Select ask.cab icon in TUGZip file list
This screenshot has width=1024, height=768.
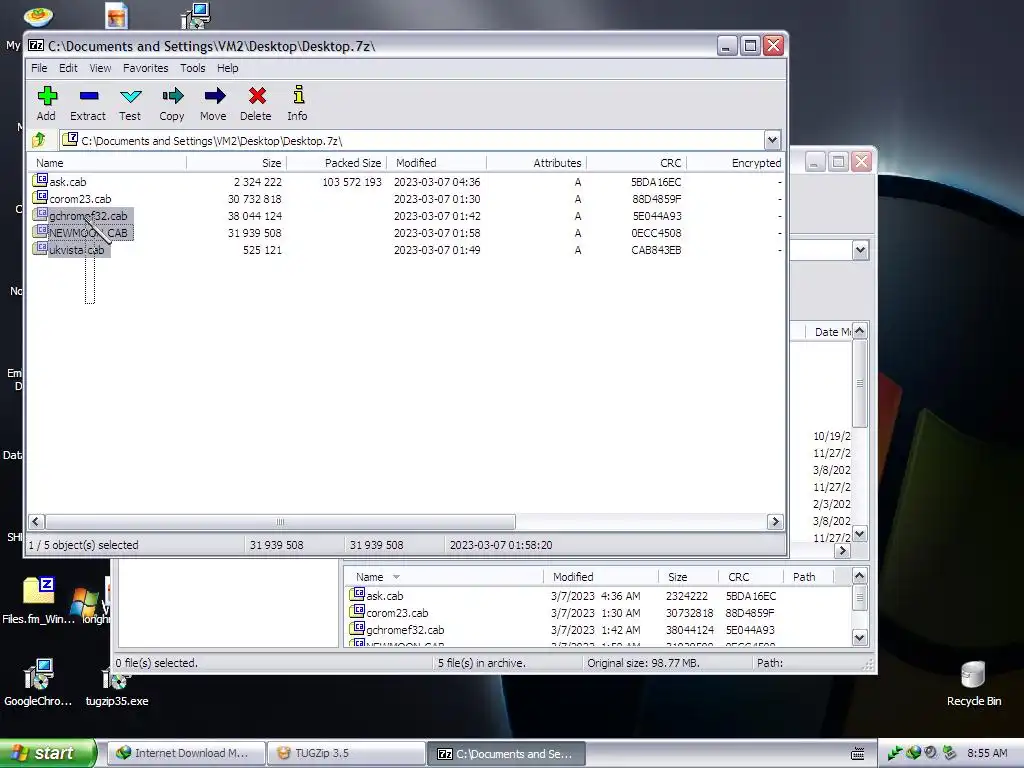[x=357, y=595]
